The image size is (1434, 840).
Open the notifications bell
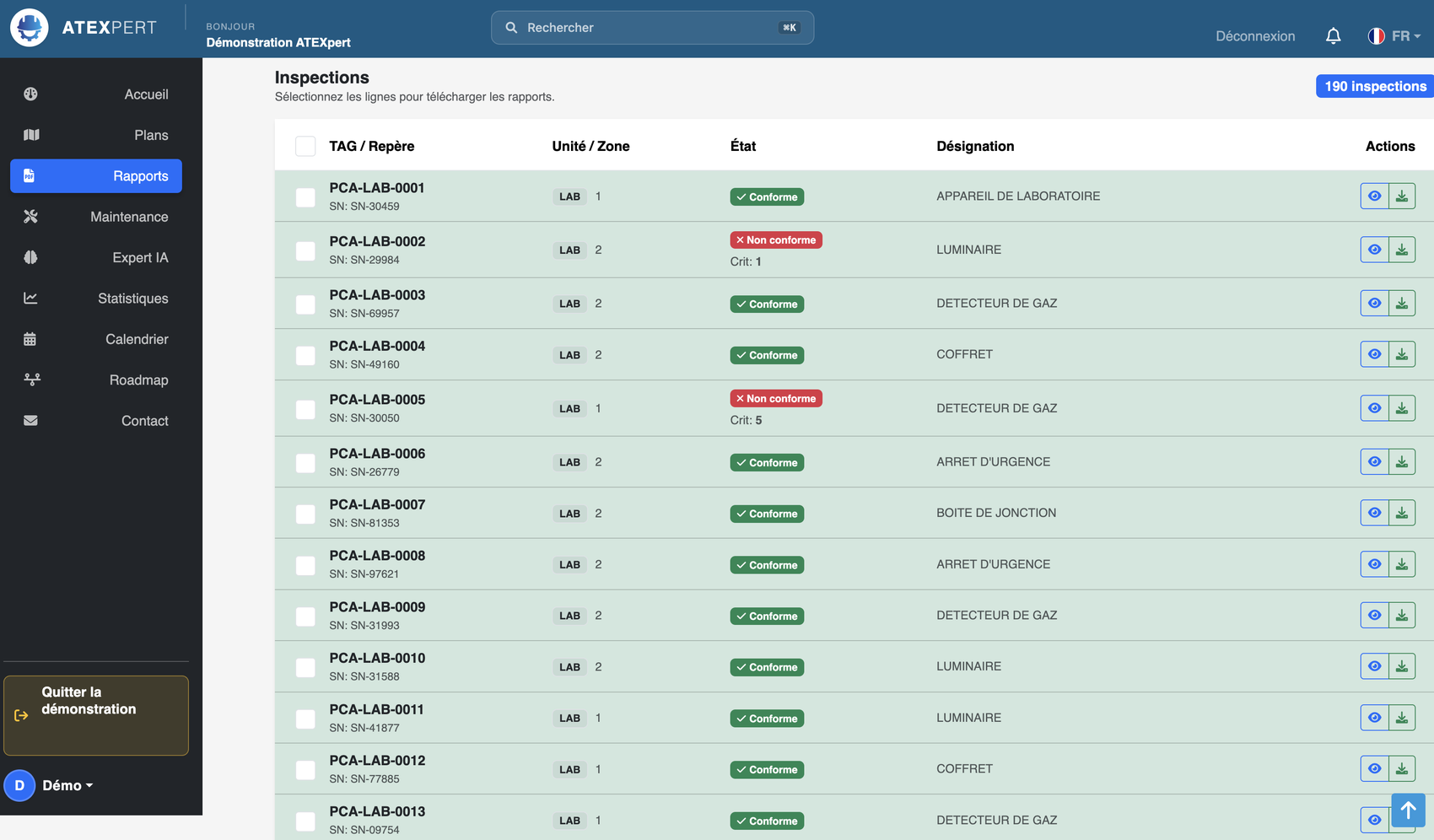[1333, 36]
